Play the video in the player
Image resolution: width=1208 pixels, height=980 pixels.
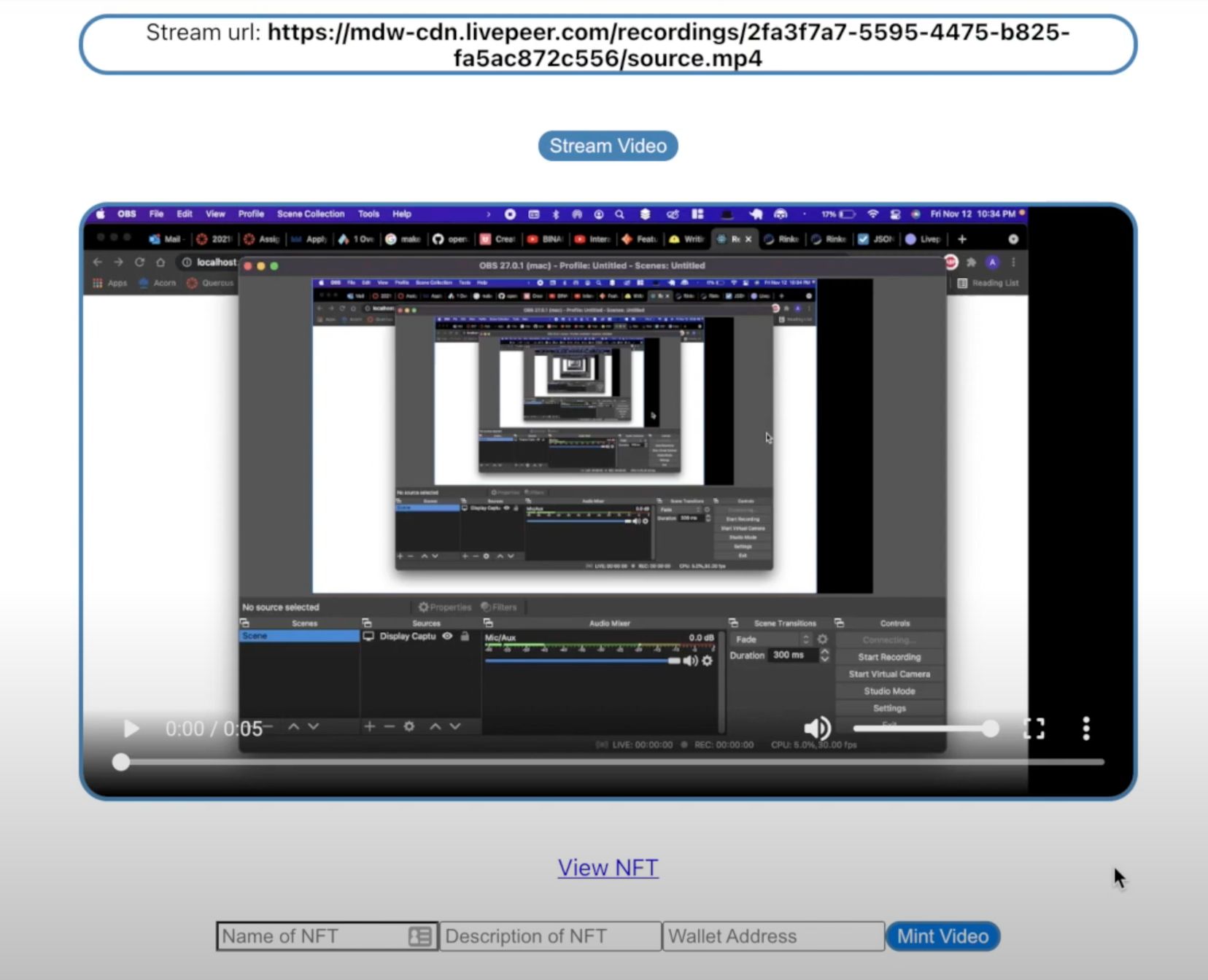coord(131,728)
